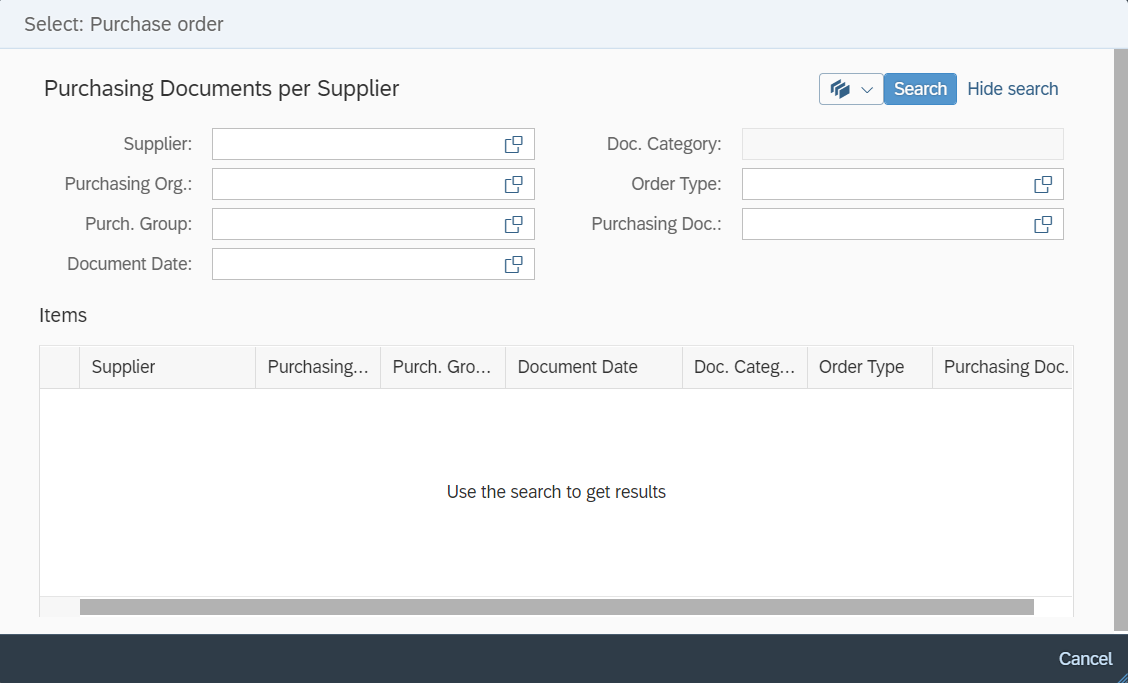The height and width of the screenshot is (683, 1128).
Task: Click the search variant icon beside Search
Action: tap(840, 89)
